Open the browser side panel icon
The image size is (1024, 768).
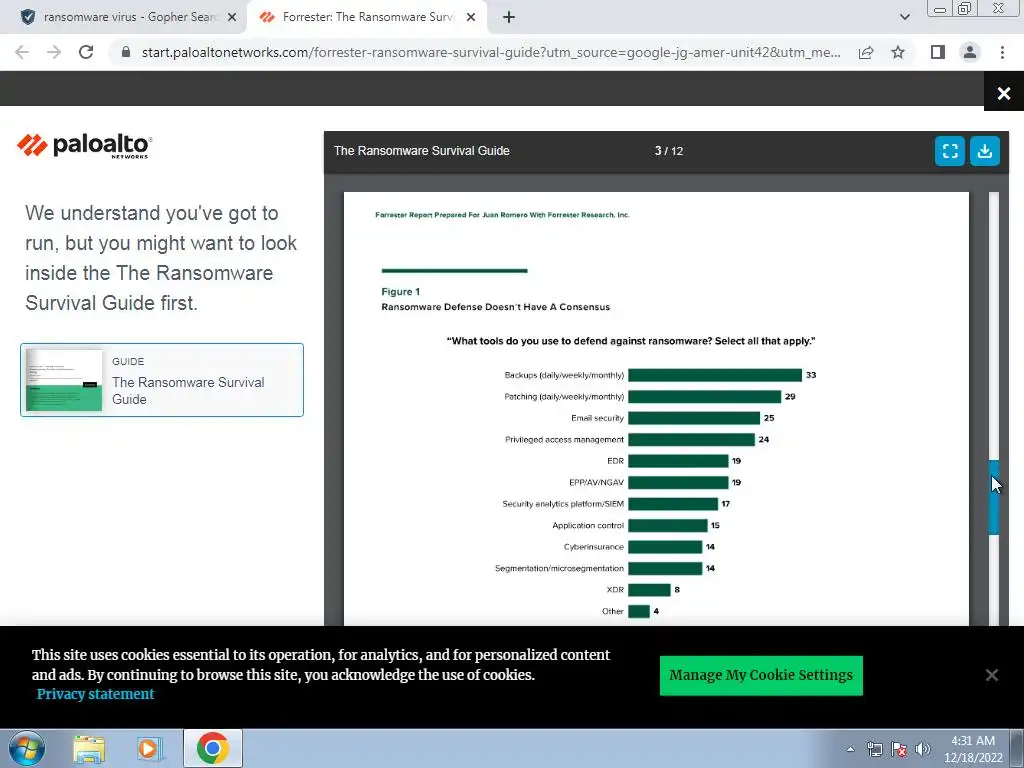point(938,52)
